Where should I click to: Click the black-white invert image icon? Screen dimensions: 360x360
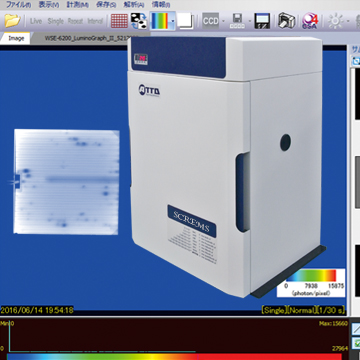(x=139, y=21)
